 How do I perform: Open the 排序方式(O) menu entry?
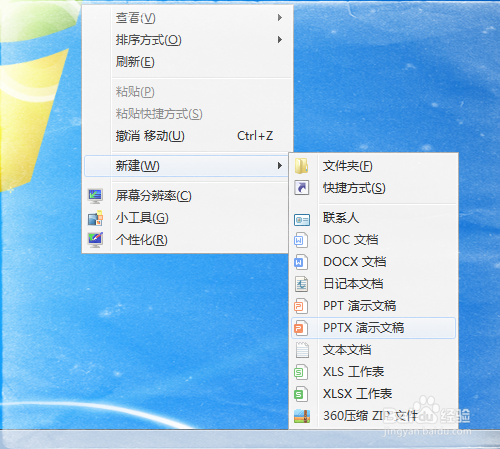click(187, 40)
